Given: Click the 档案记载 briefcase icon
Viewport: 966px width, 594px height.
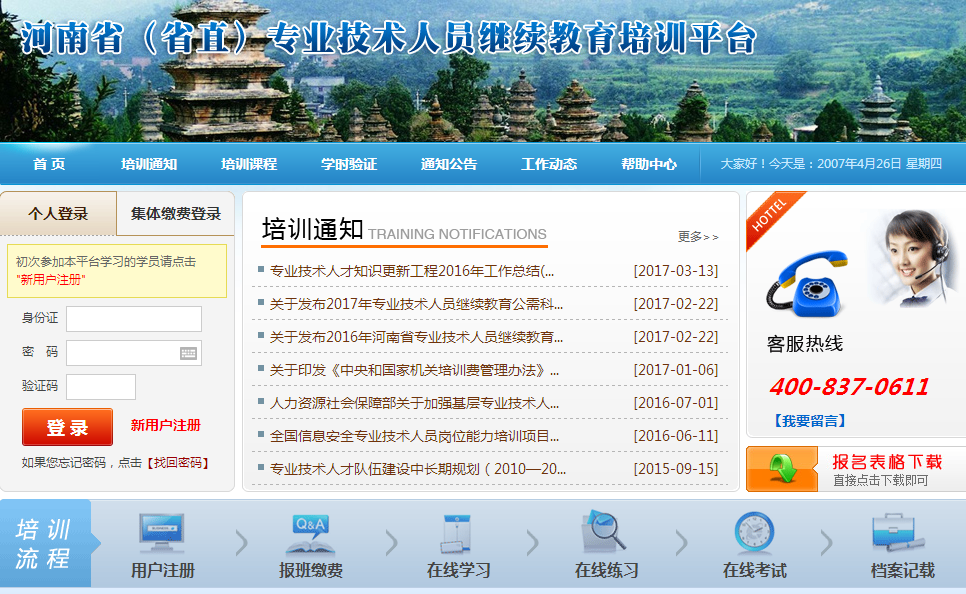Looking at the screenshot, I should tap(901, 533).
